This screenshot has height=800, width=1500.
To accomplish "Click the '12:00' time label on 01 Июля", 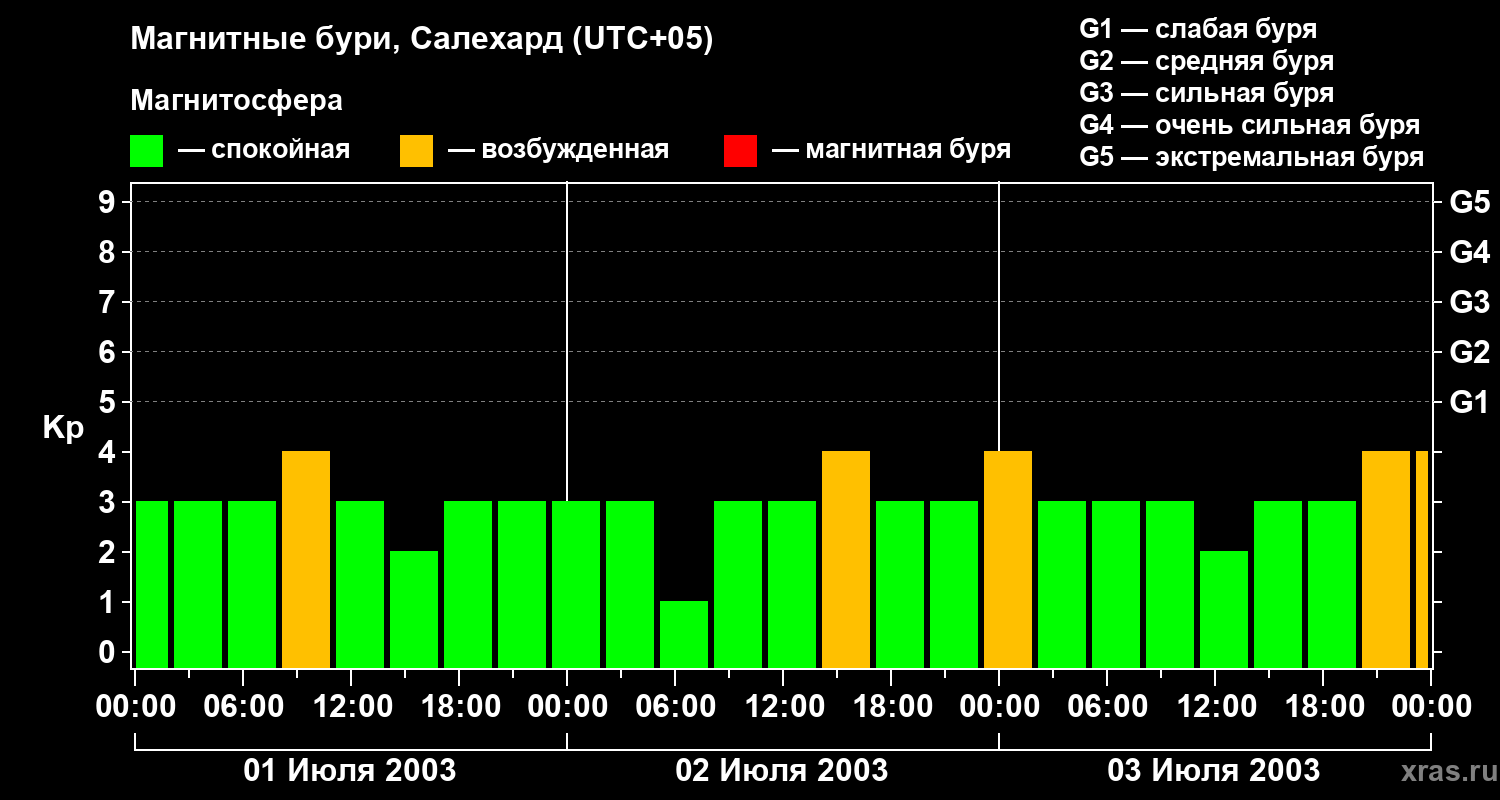I will (352, 707).
